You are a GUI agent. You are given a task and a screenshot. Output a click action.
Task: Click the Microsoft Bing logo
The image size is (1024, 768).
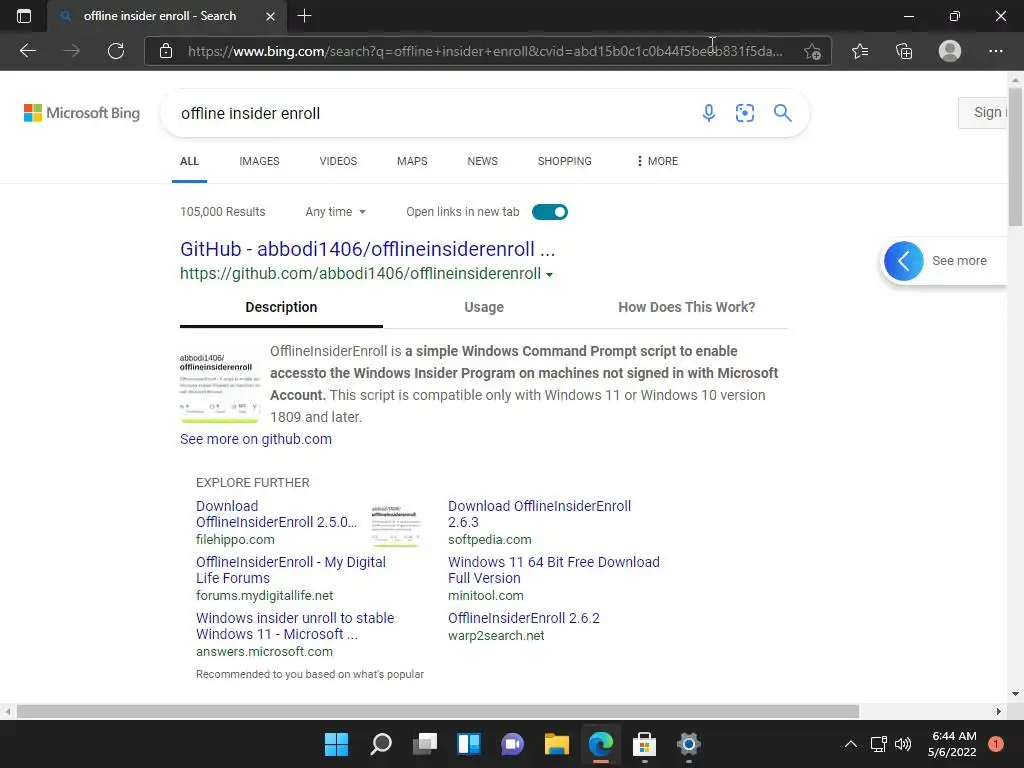(x=82, y=113)
